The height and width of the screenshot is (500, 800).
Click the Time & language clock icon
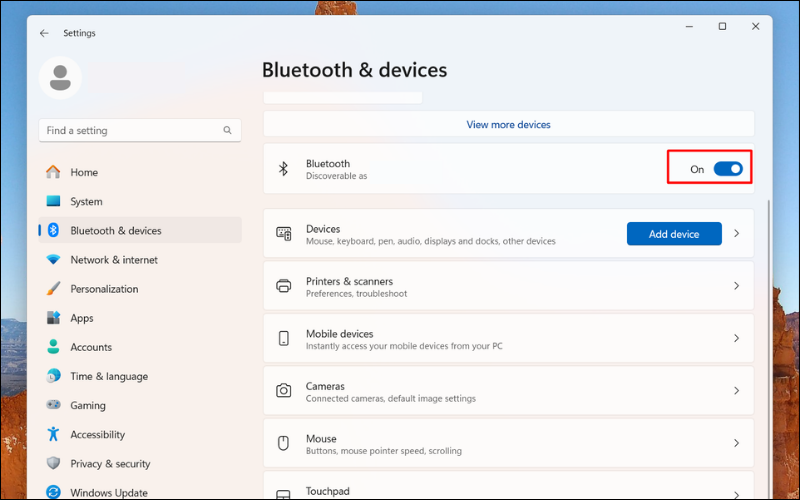click(53, 376)
